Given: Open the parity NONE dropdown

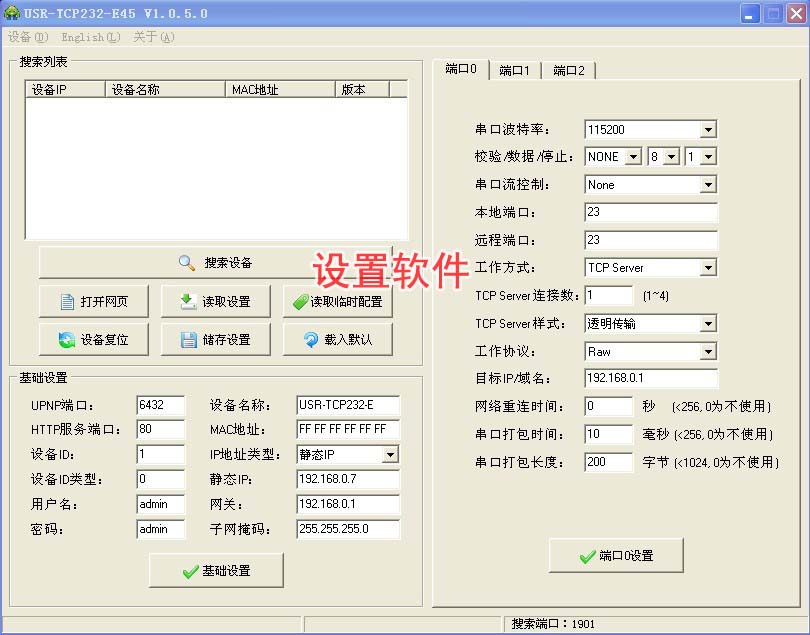Looking at the screenshot, I should click(x=634, y=157).
